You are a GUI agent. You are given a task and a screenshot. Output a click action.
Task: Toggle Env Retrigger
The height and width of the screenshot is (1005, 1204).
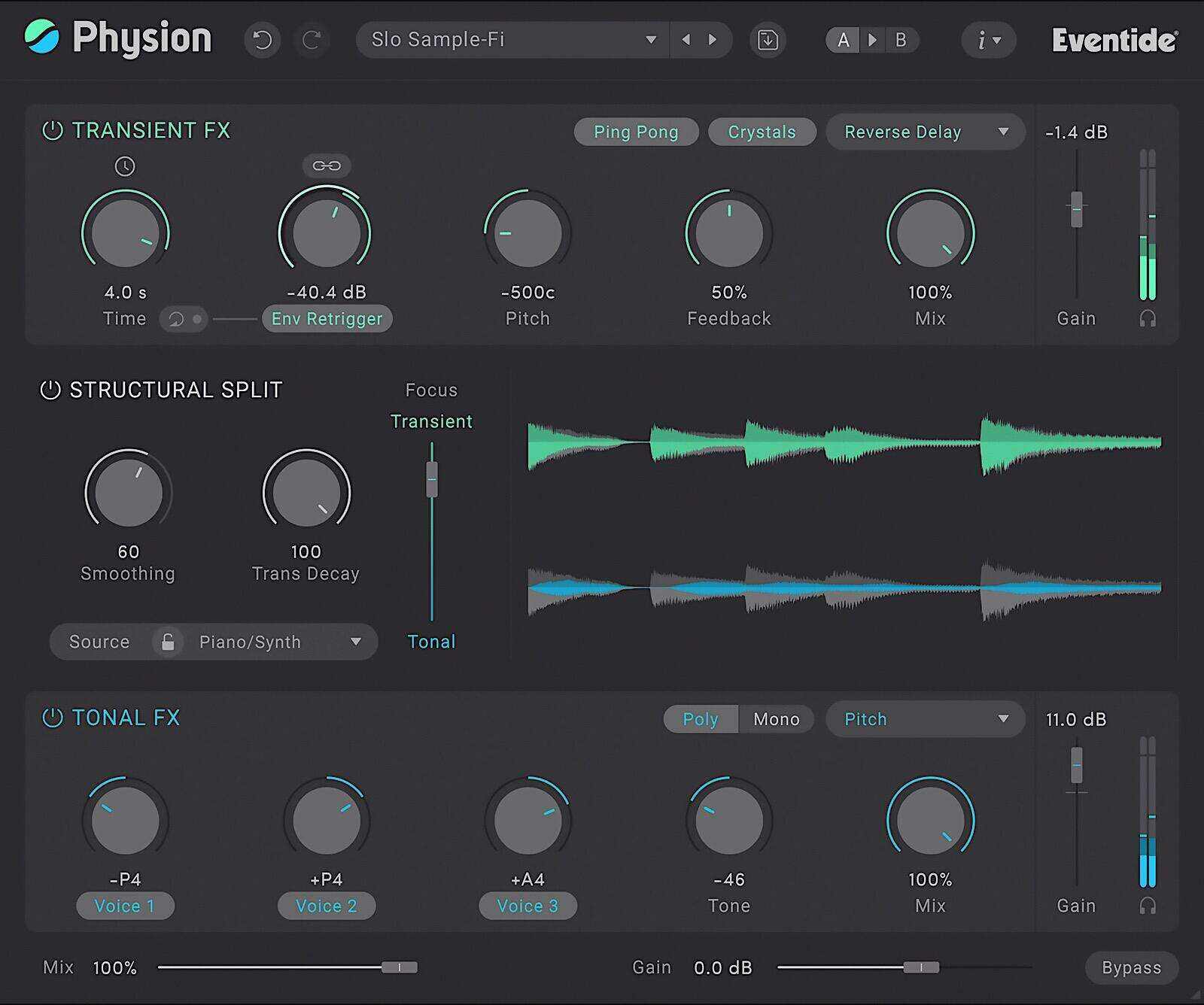327,319
